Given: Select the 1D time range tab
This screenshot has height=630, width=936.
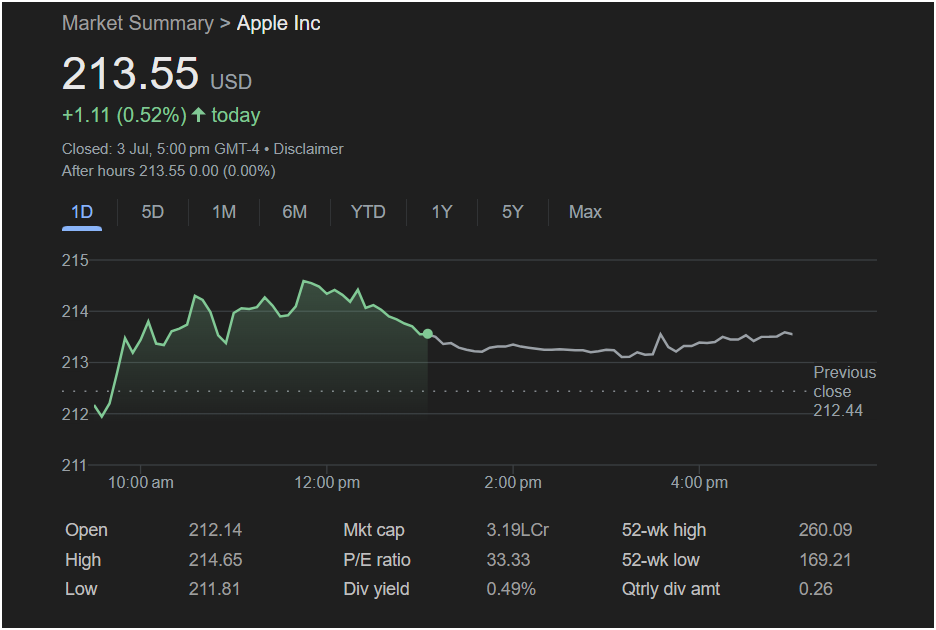Looking at the screenshot, I should pos(82,212).
